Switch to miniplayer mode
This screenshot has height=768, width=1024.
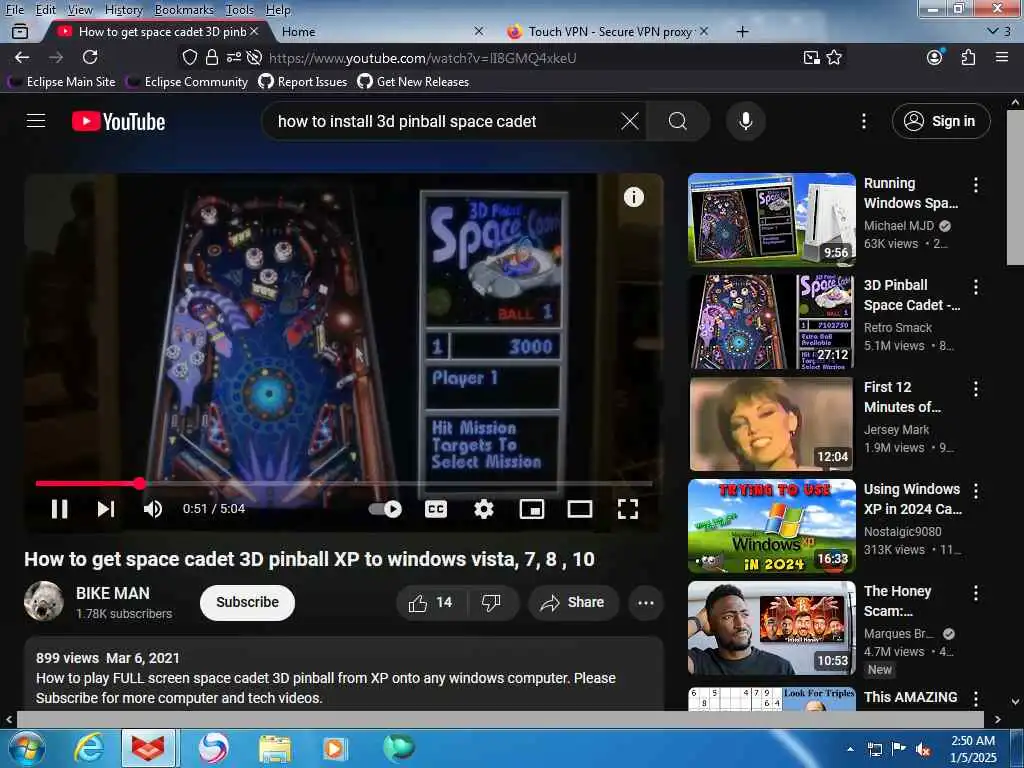532,509
